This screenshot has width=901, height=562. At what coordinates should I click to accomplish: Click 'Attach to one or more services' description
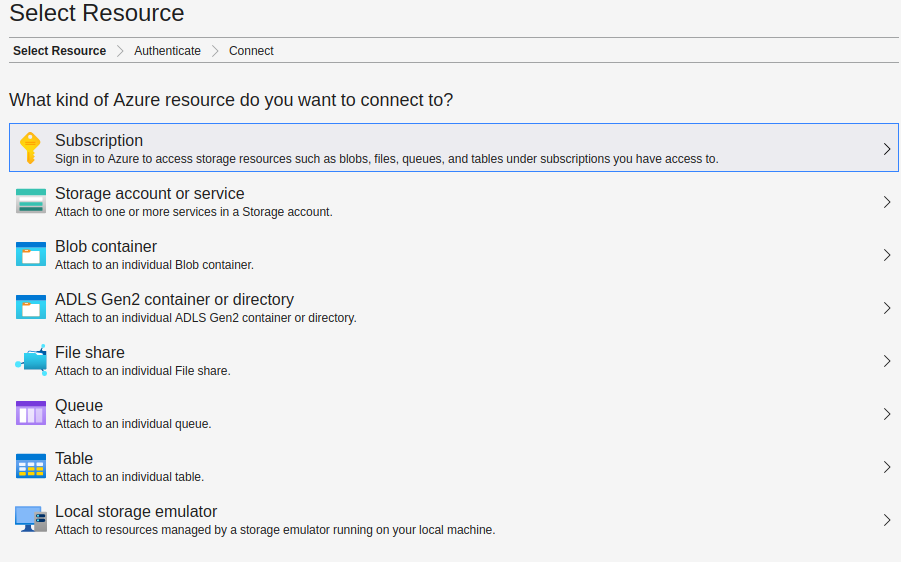point(194,211)
